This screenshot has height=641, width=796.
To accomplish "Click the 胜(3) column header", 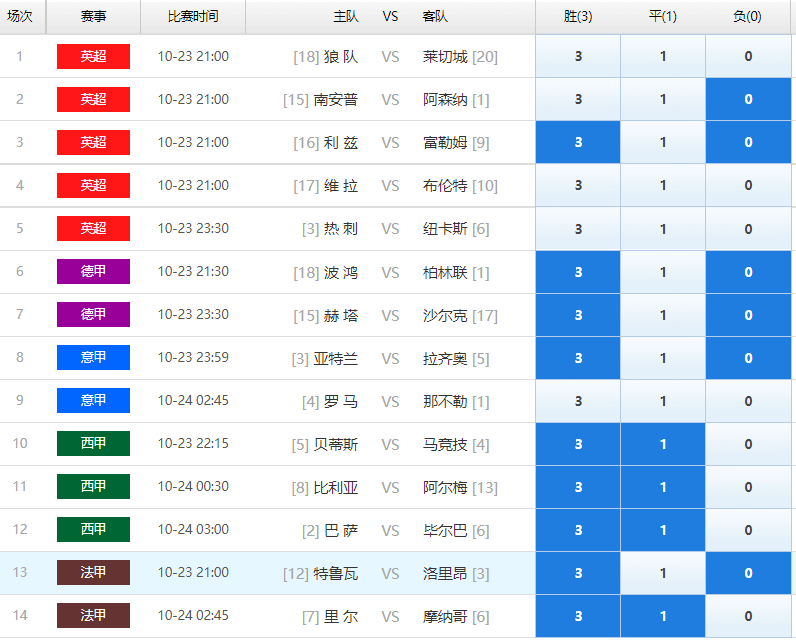I will point(578,17).
